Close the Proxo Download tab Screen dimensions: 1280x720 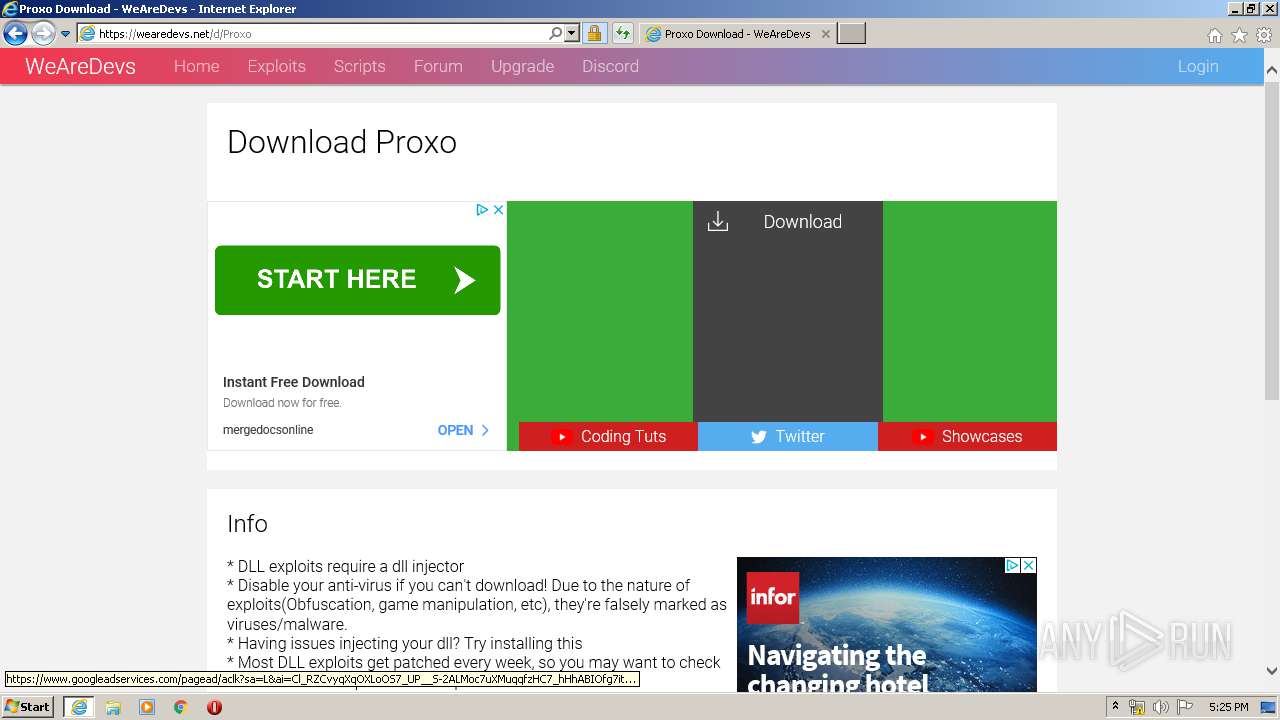[x=826, y=33]
